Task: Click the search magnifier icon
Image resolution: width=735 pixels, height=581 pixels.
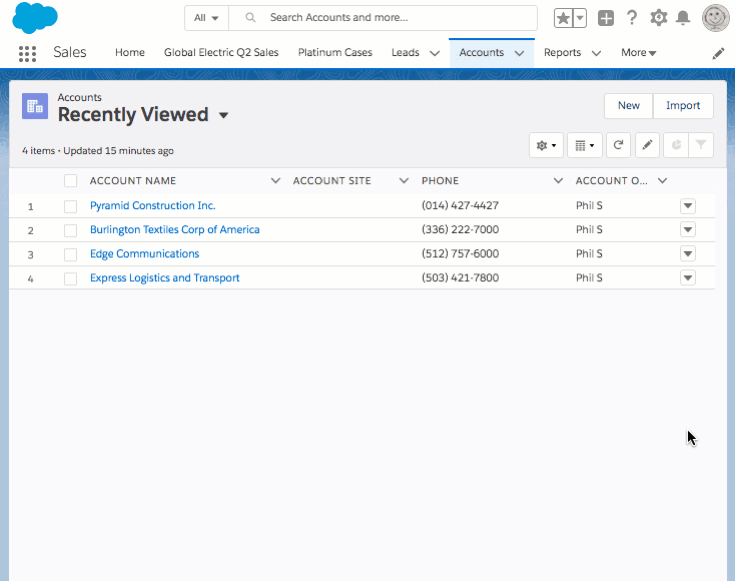Action: 251,18
